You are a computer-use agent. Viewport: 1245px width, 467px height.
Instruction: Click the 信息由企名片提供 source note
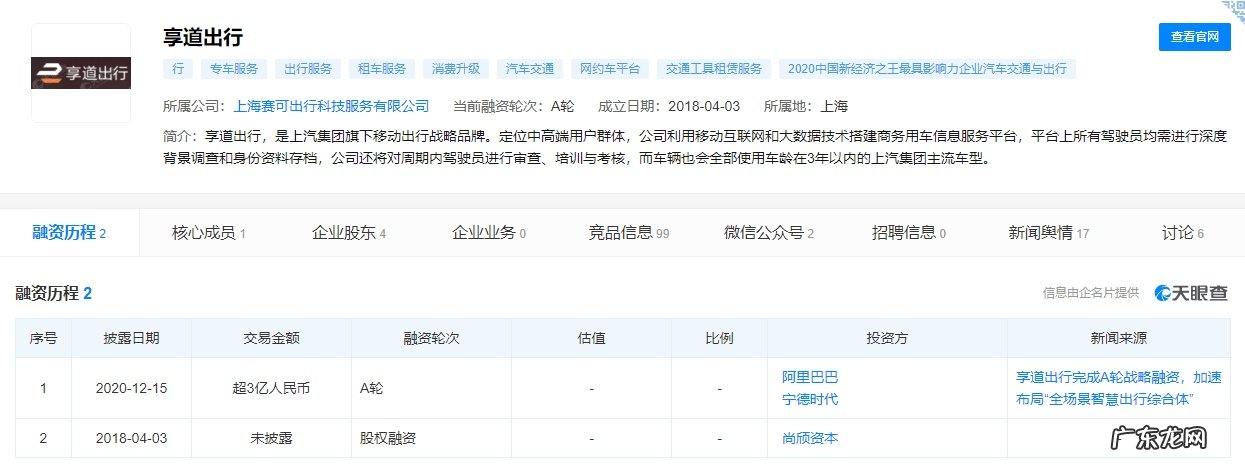click(1090, 293)
